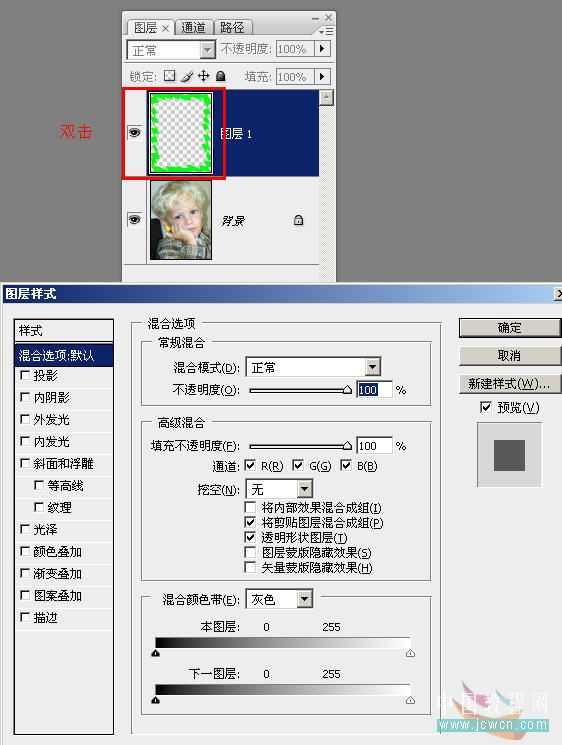Check 图层蒙版隐藏效果(S)
The image size is (562, 745).
250,552
